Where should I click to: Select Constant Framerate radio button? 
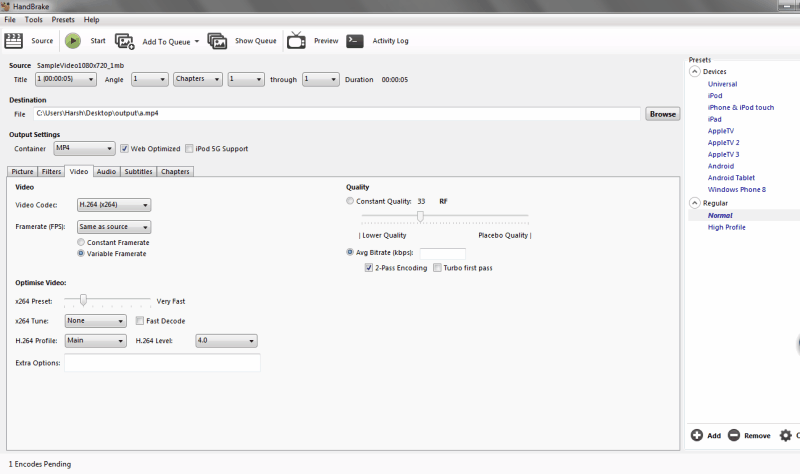(x=81, y=242)
